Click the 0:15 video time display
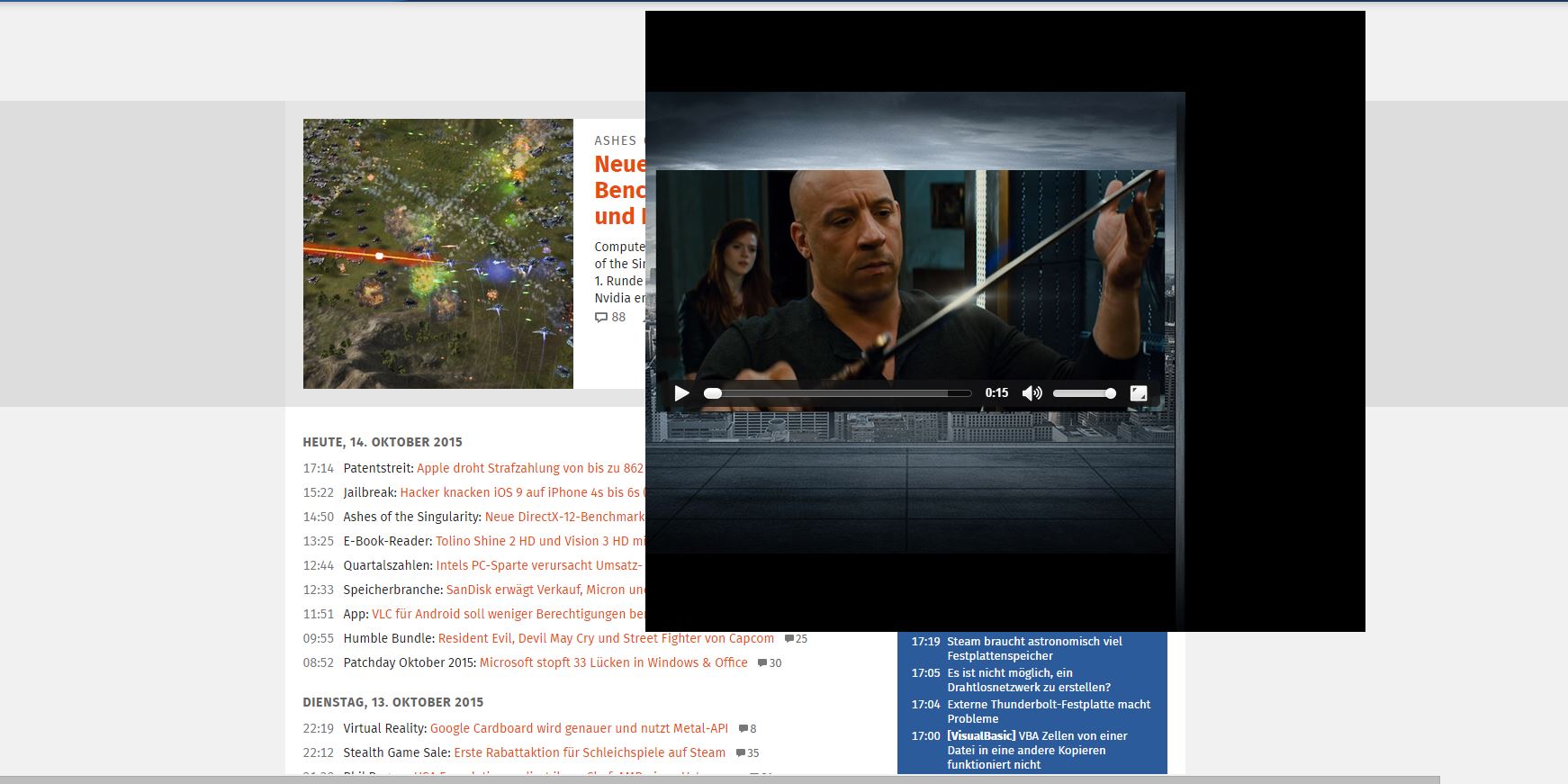The height and width of the screenshot is (784, 1568). (996, 393)
